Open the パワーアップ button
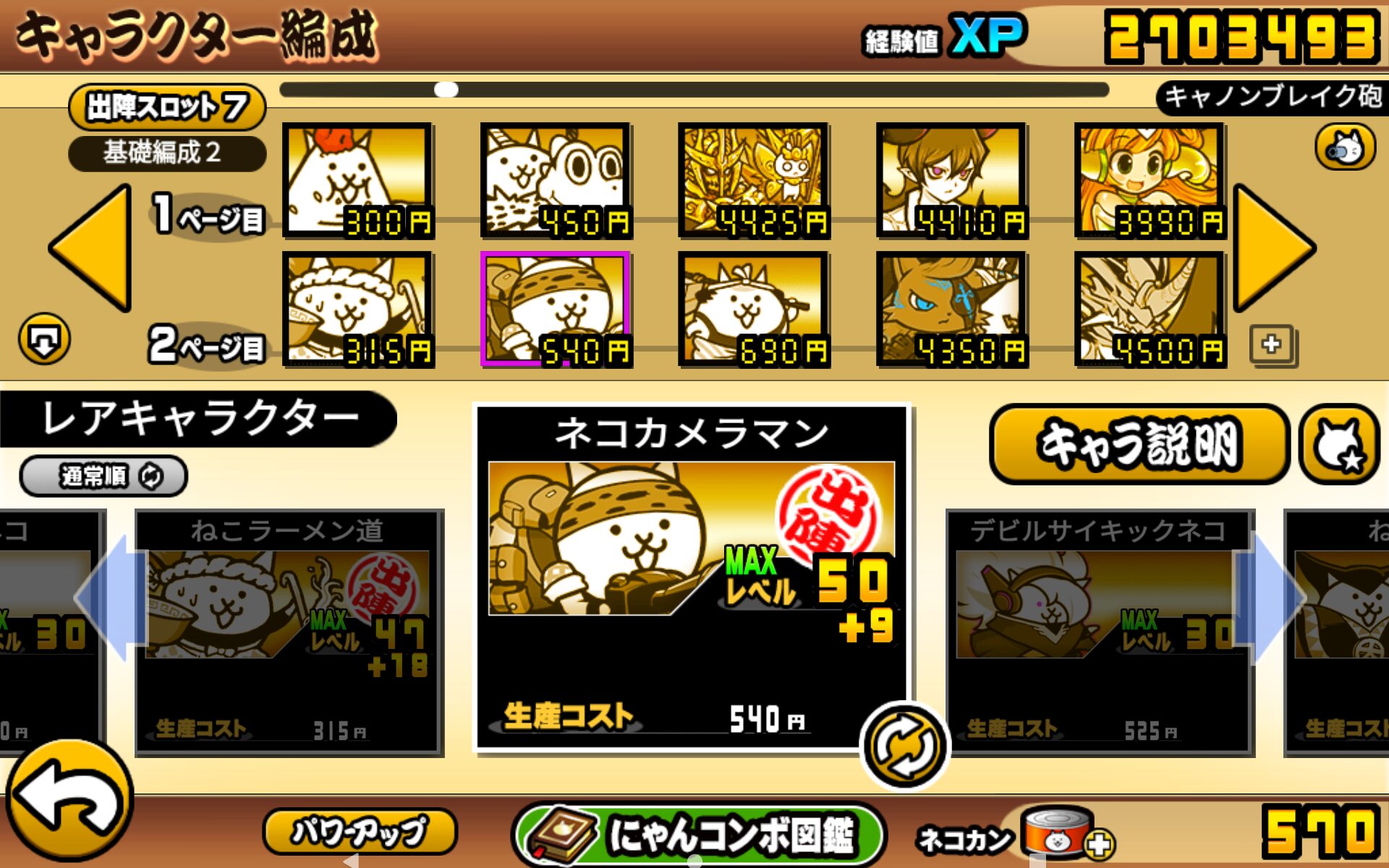Image resolution: width=1389 pixels, height=868 pixels. pos(360,831)
